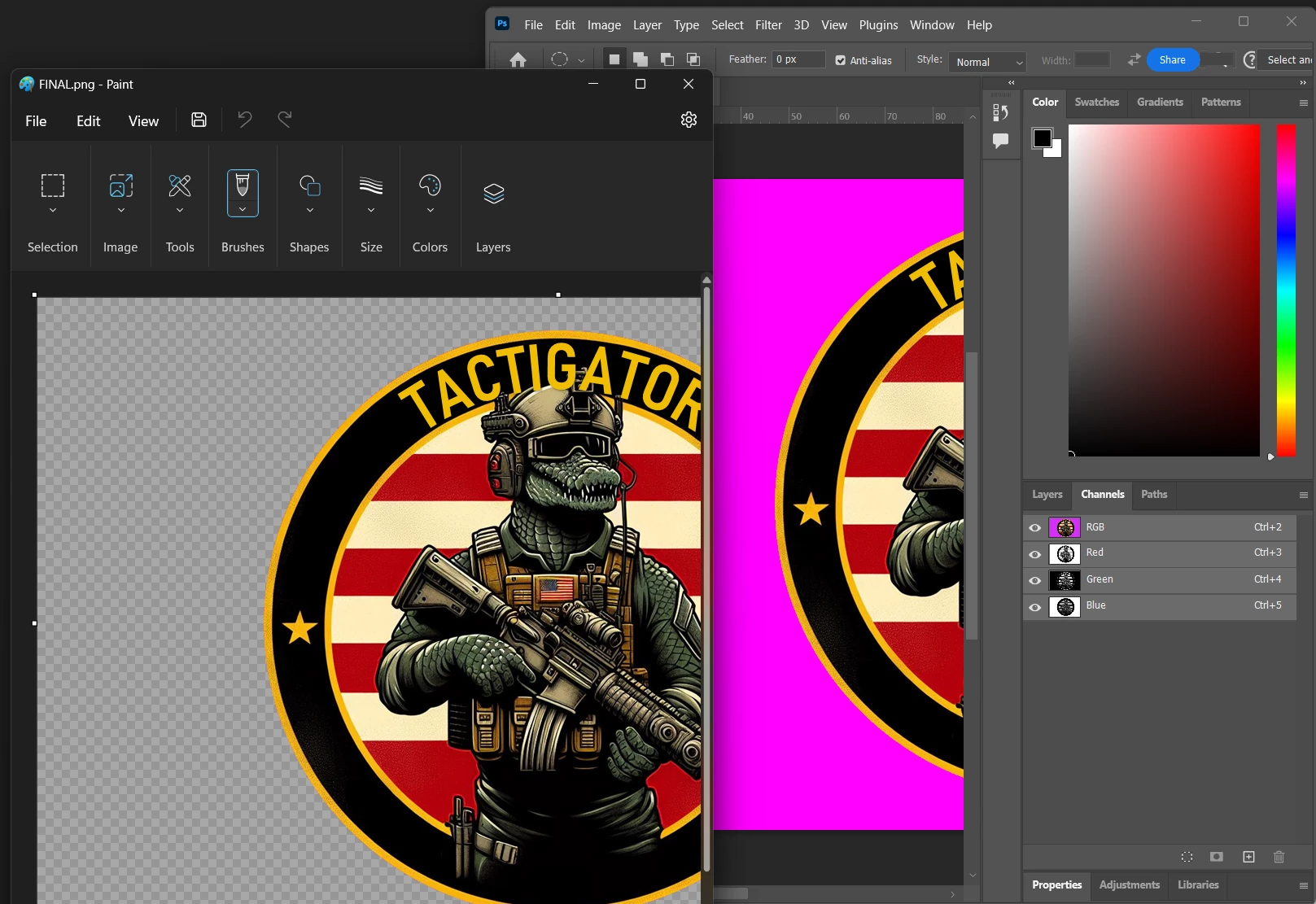This screenshot has height=904, width=1316.
Task: Hide the Green channel eye icon
Action: click(x=1035, y=580)
